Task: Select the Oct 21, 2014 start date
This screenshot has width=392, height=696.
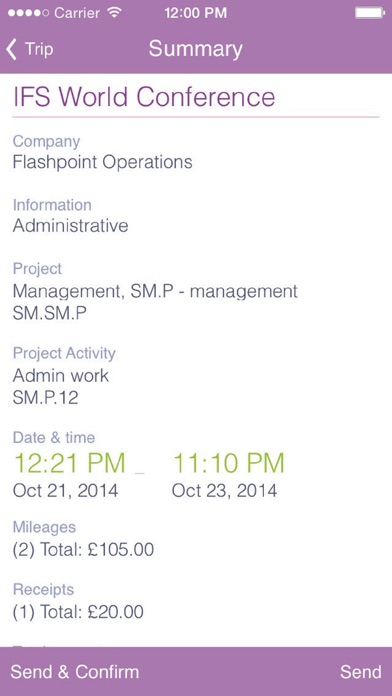Action: [x=66, y=491]
